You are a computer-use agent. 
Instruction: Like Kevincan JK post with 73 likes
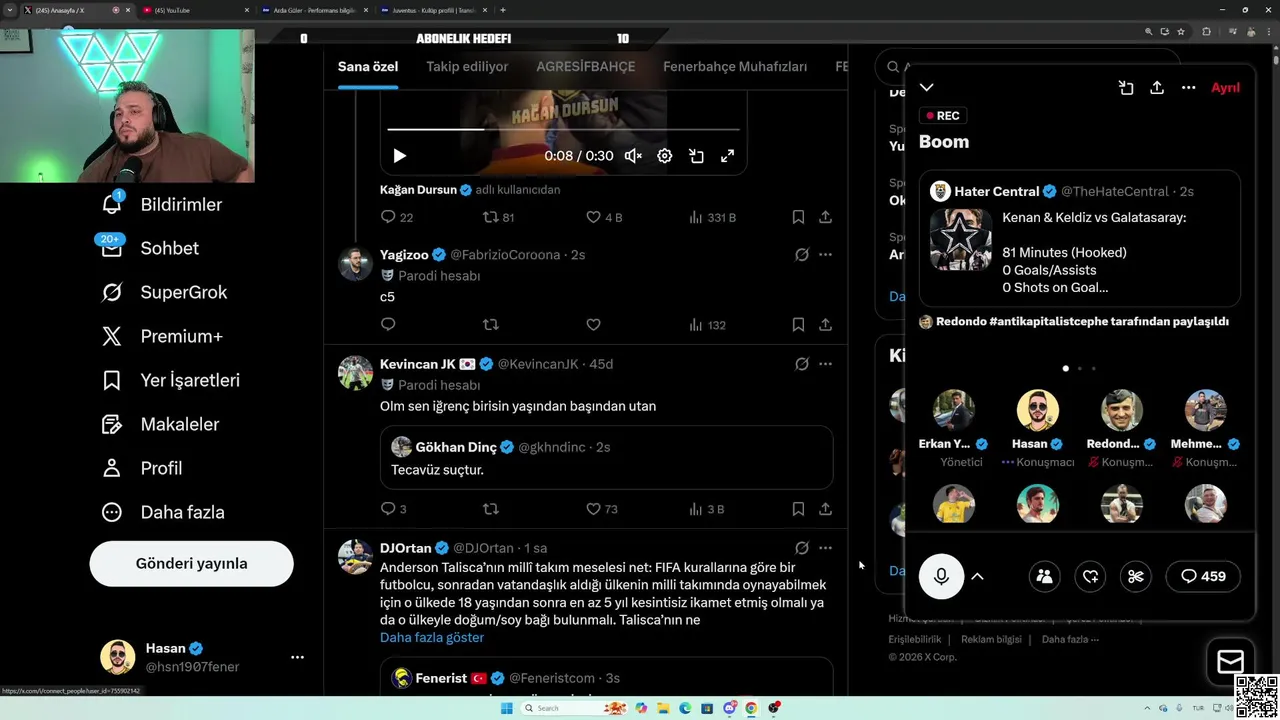602,509
